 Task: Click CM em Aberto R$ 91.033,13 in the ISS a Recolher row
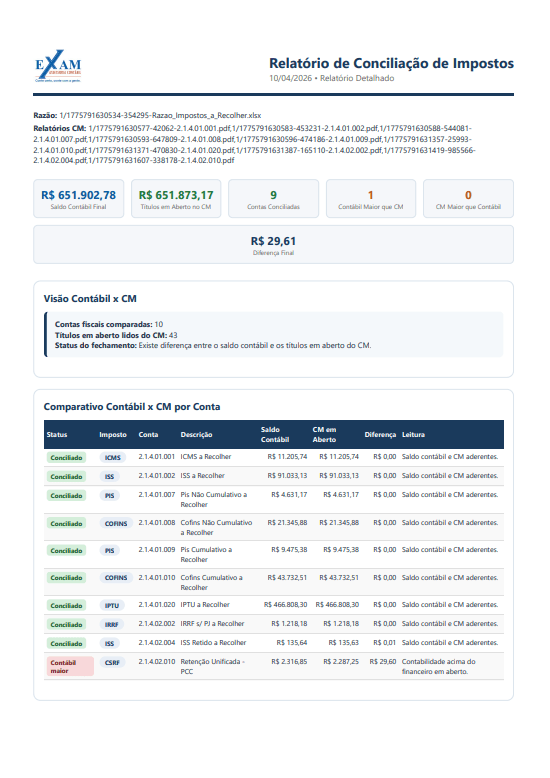pyautogui.click(x=339, y=475)
